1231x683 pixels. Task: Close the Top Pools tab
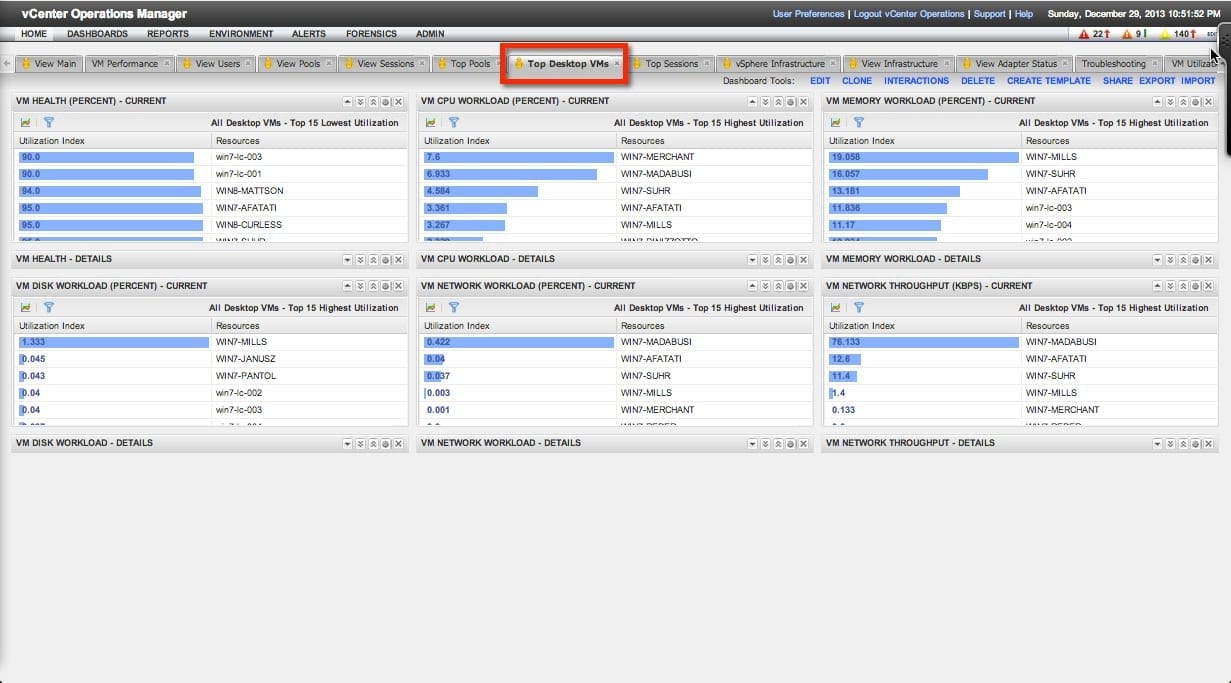click(498, 64)
